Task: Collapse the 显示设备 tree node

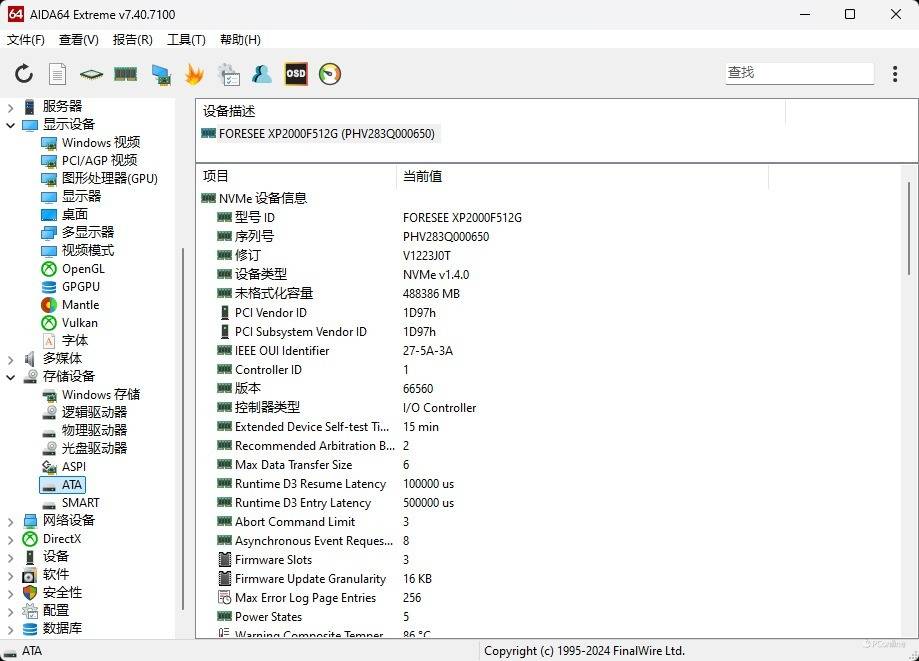Action: click(x=11, y=125)
